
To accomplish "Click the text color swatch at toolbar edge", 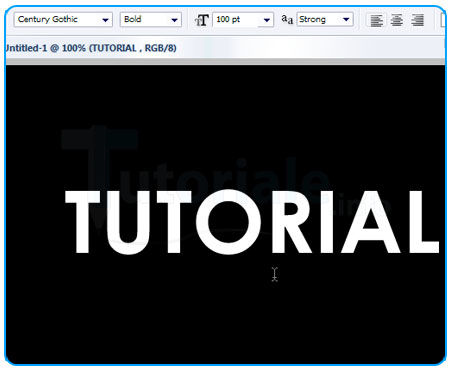I will pyautogui.click(x=443, y=20).
